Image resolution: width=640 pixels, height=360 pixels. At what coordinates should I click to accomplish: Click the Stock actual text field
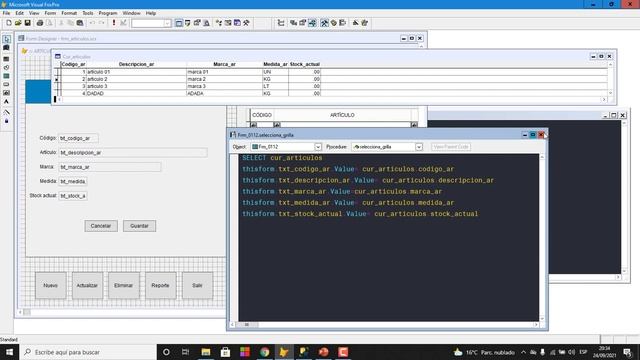click(x=73, y=196)
